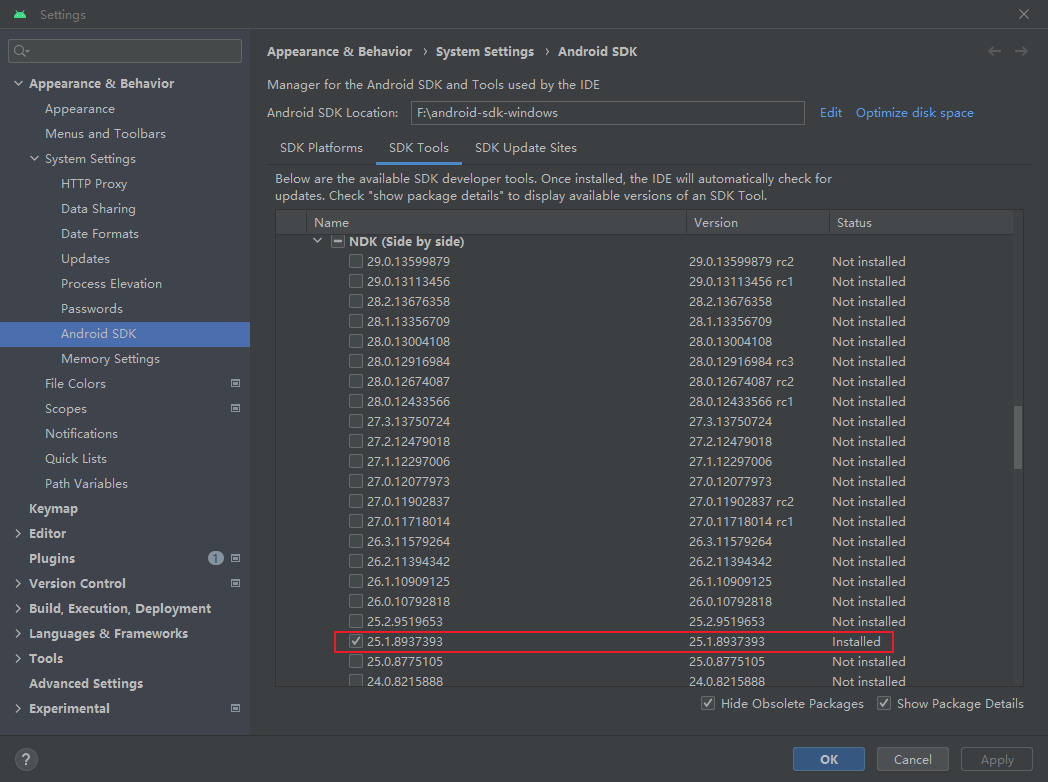Go back using the left arrow icon
This screenshot has height=782, width=1048.
click(x=995, y=51)
